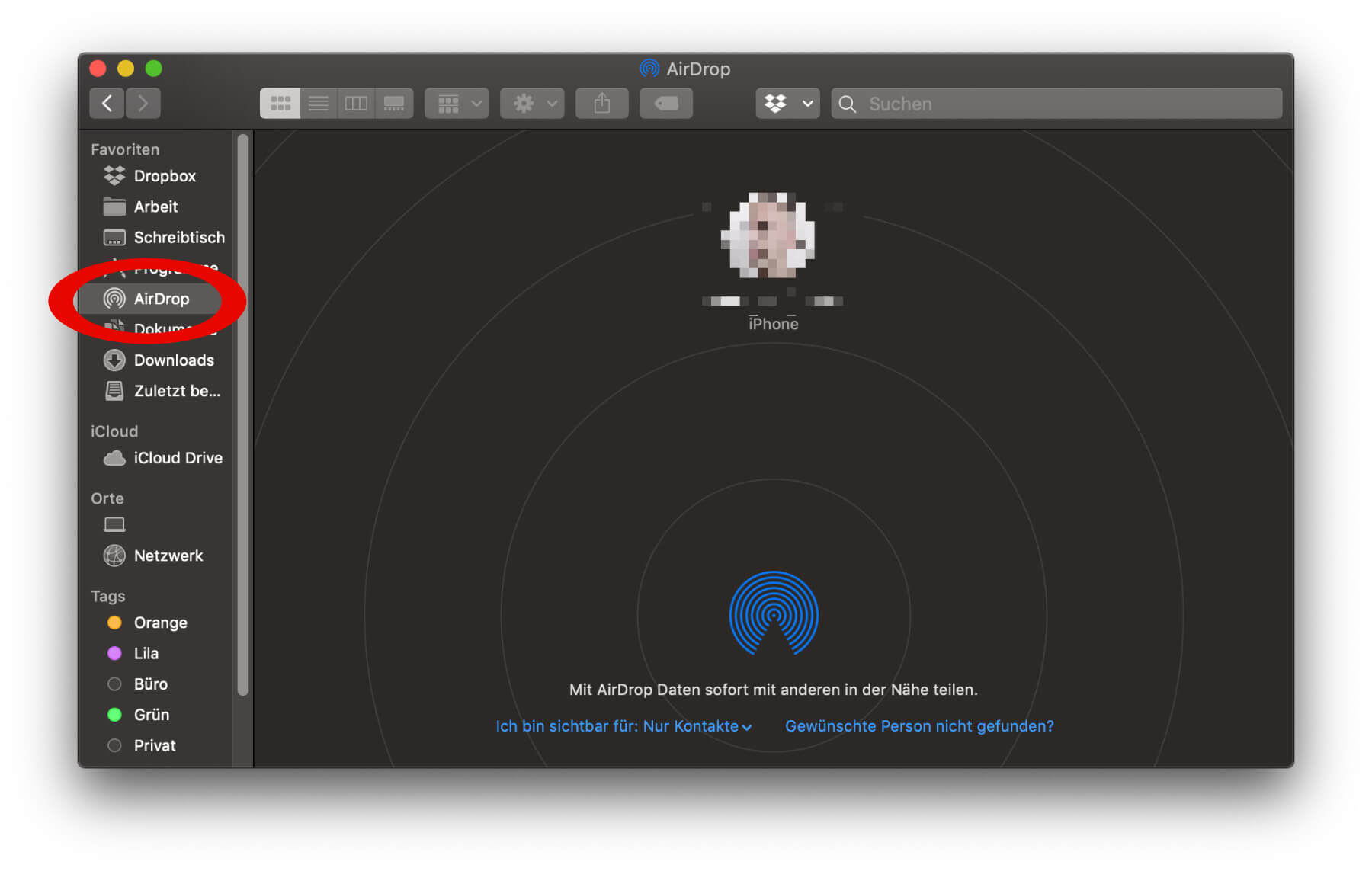Open Netzwerk in the sidebar
1372x871 pixels.
[156, 556]
